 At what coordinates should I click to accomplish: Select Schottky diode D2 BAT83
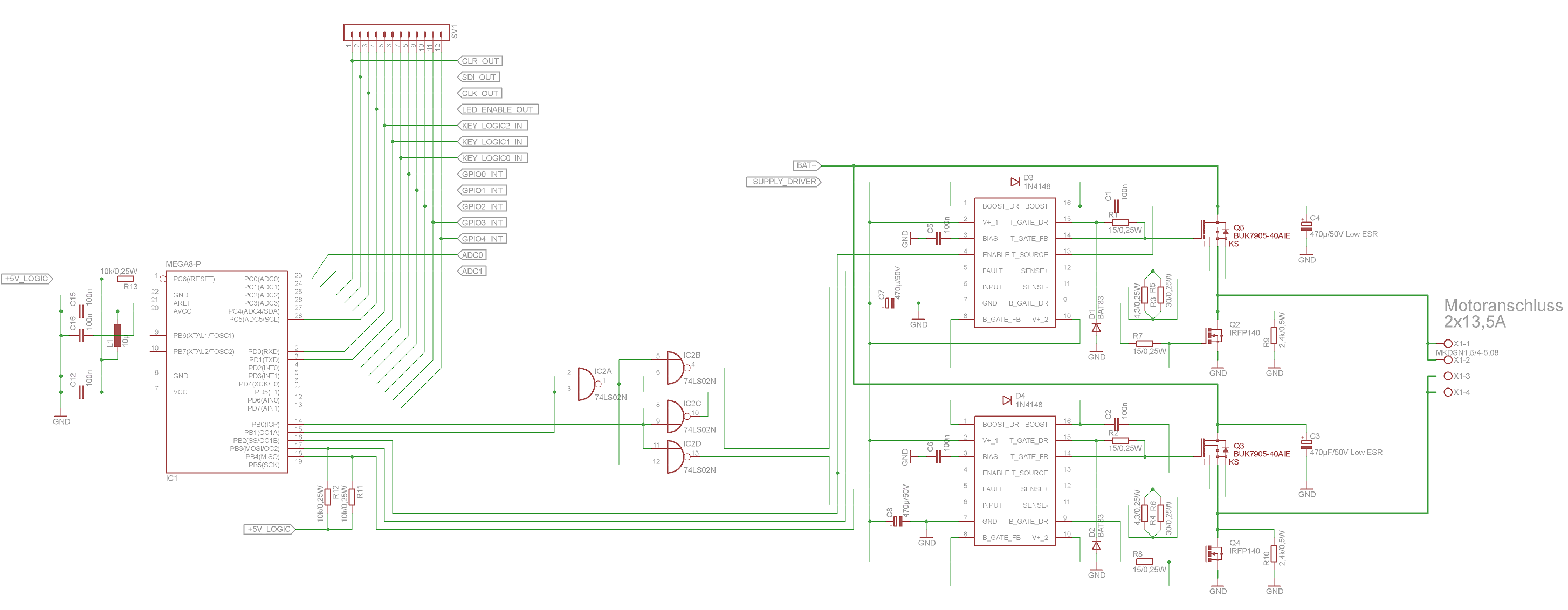click(1096, 545)
